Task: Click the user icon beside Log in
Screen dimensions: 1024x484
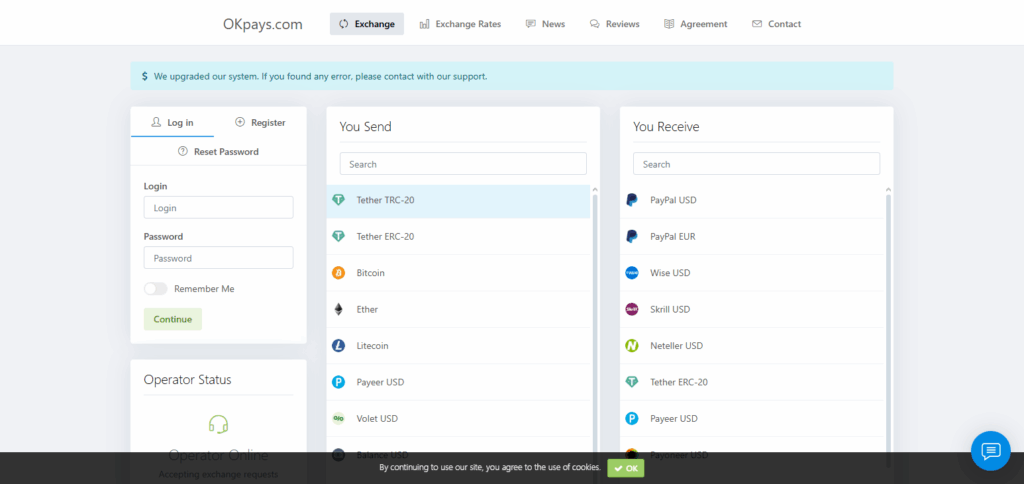Action: pos(156,122)
